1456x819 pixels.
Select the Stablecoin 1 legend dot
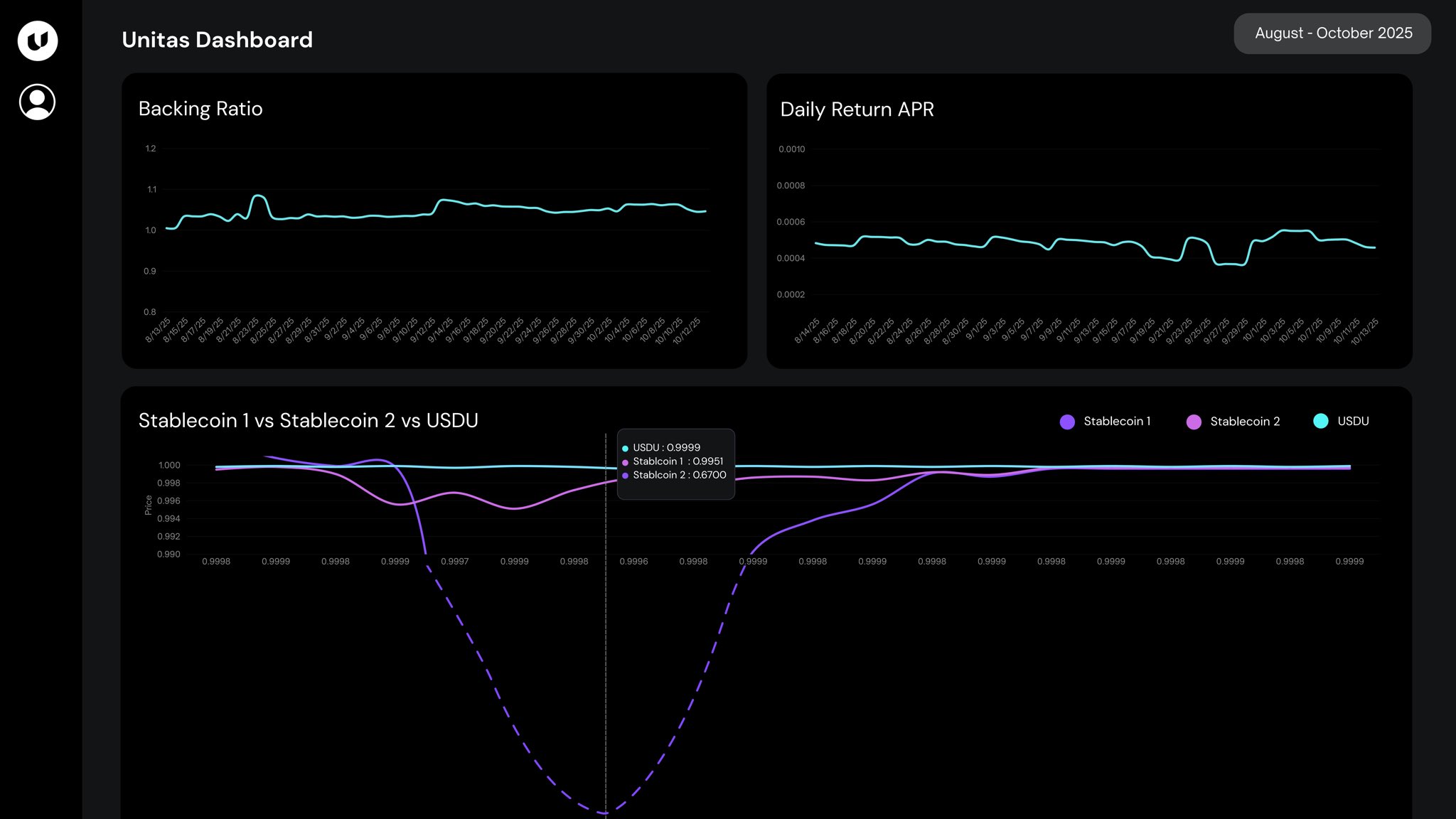point(1066,421)
